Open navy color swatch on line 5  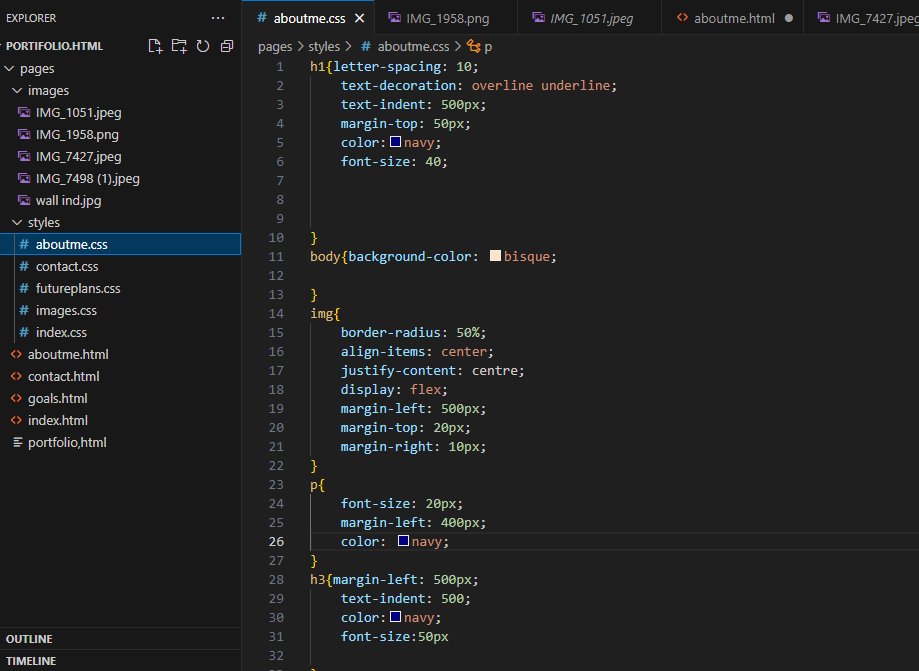coord(396,142)
